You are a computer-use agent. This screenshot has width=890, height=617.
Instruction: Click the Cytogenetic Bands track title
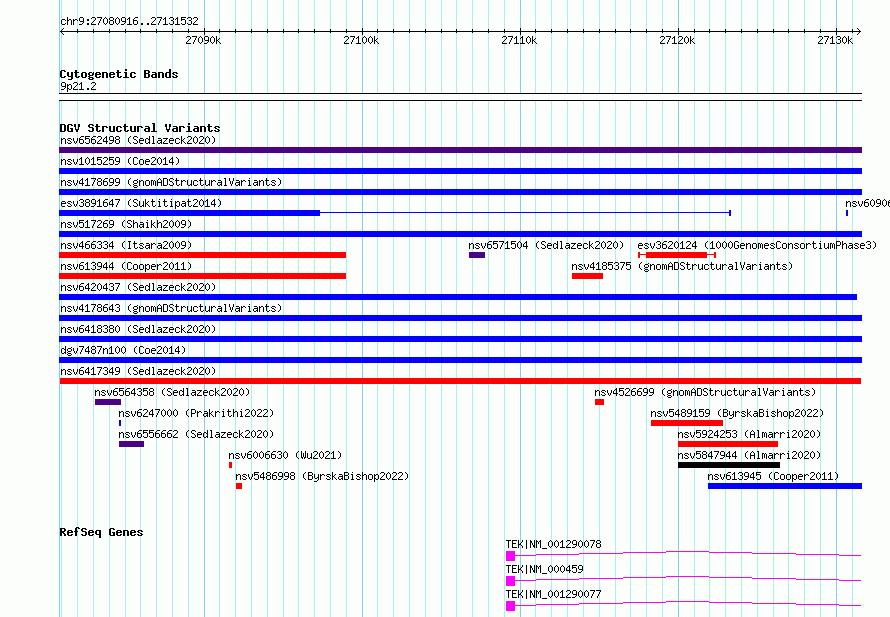[119, 74]
